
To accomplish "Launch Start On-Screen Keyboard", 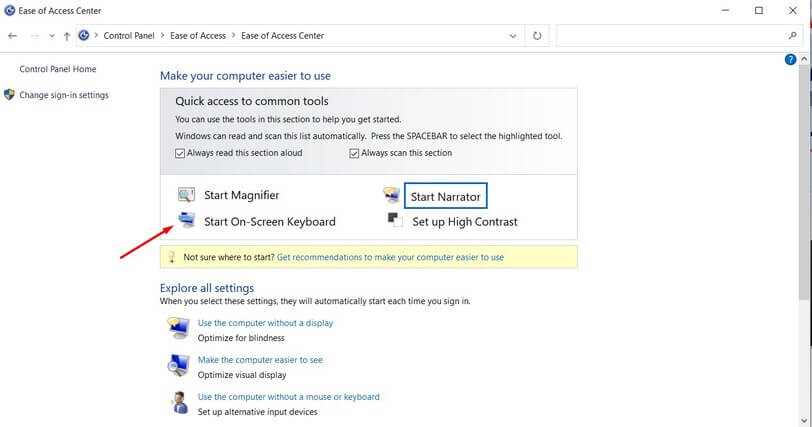I will (270, 222).
